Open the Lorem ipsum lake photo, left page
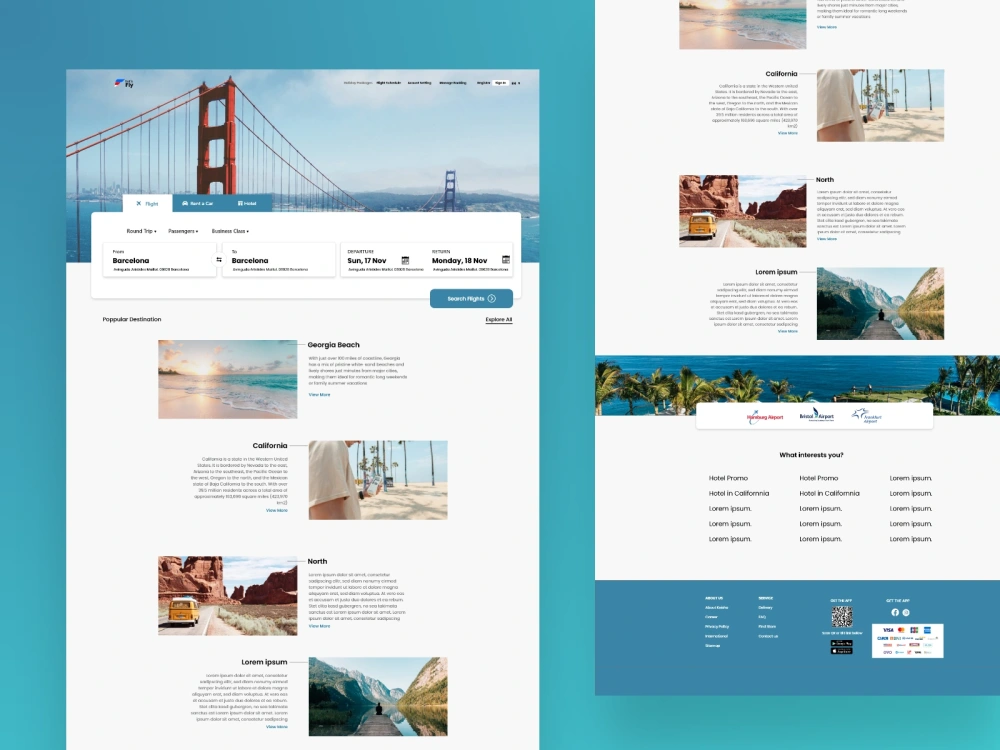 [x=378, y=696]
